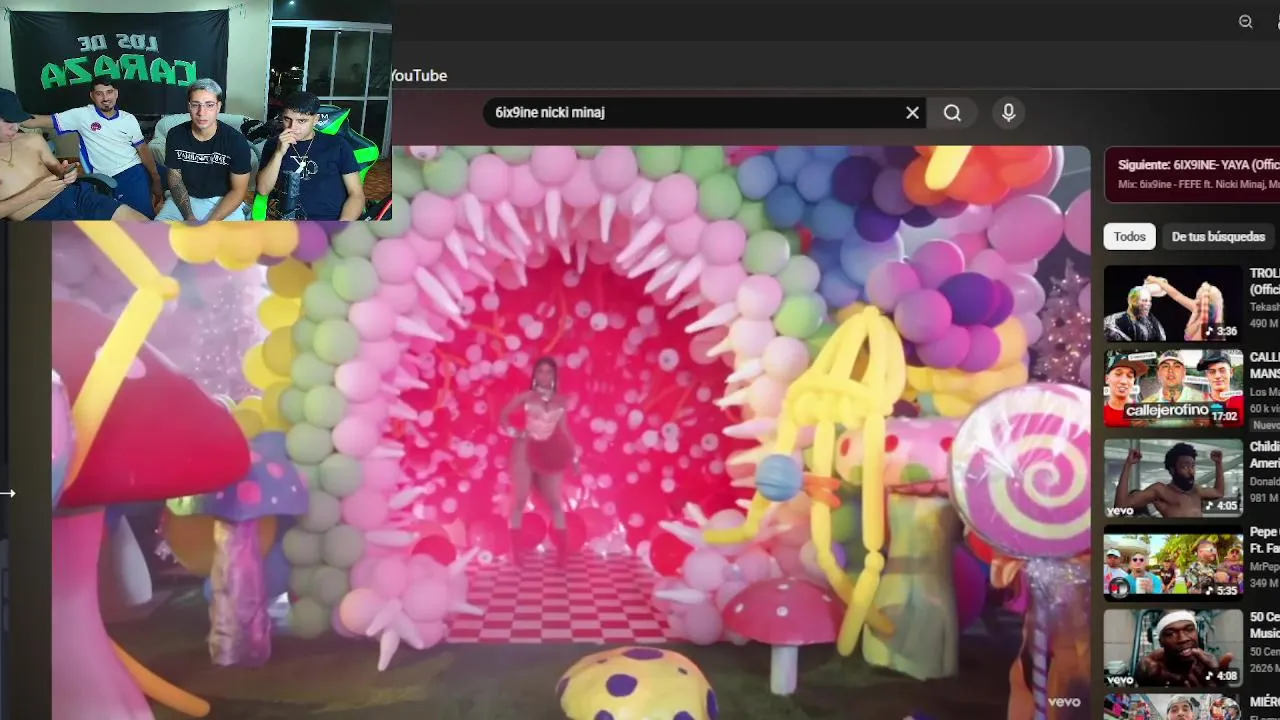Click the 'TROL' video title text

point(1264,281)
